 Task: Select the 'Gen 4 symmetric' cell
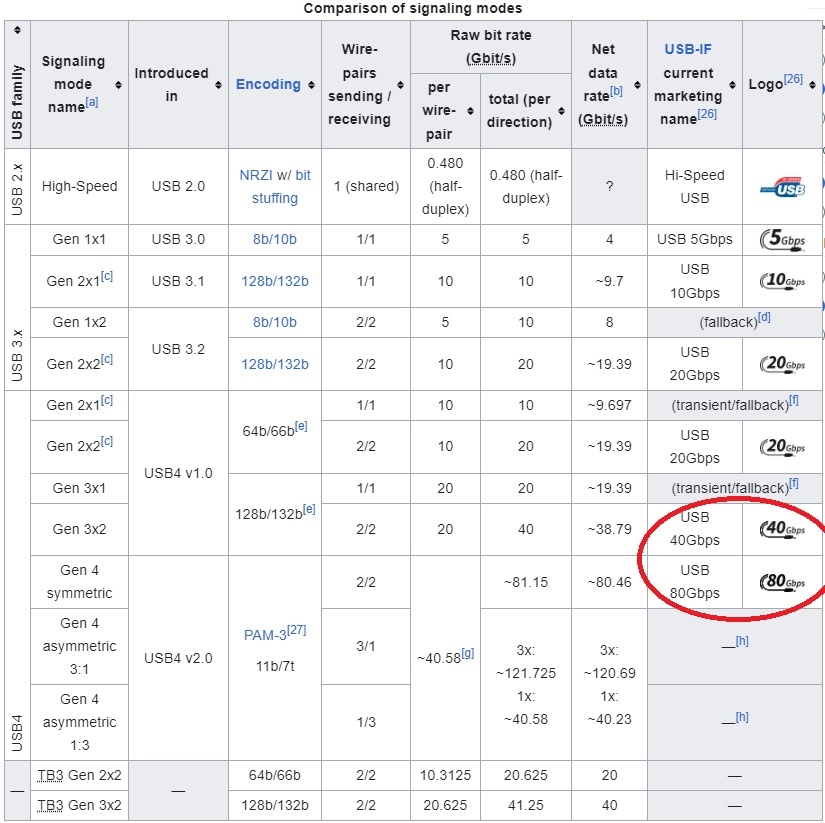pyautogui.click(x=79, y=582)
